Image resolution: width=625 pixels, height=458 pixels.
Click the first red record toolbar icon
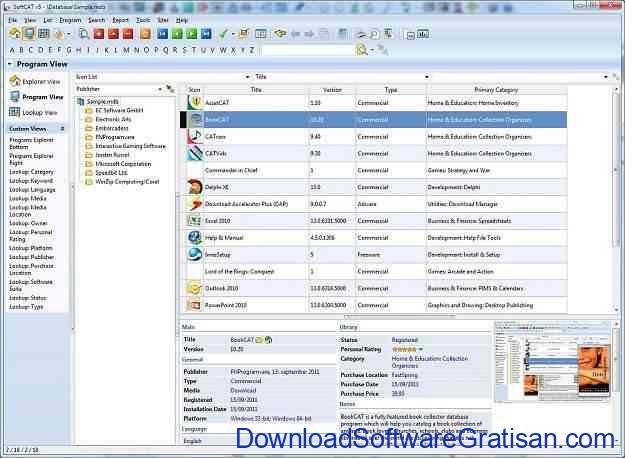click(x=99, y=34)
